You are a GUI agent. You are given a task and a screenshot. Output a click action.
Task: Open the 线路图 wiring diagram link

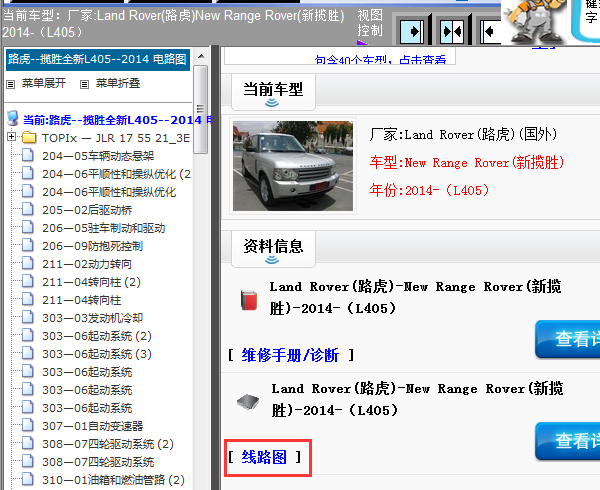[x=264, y=457]
